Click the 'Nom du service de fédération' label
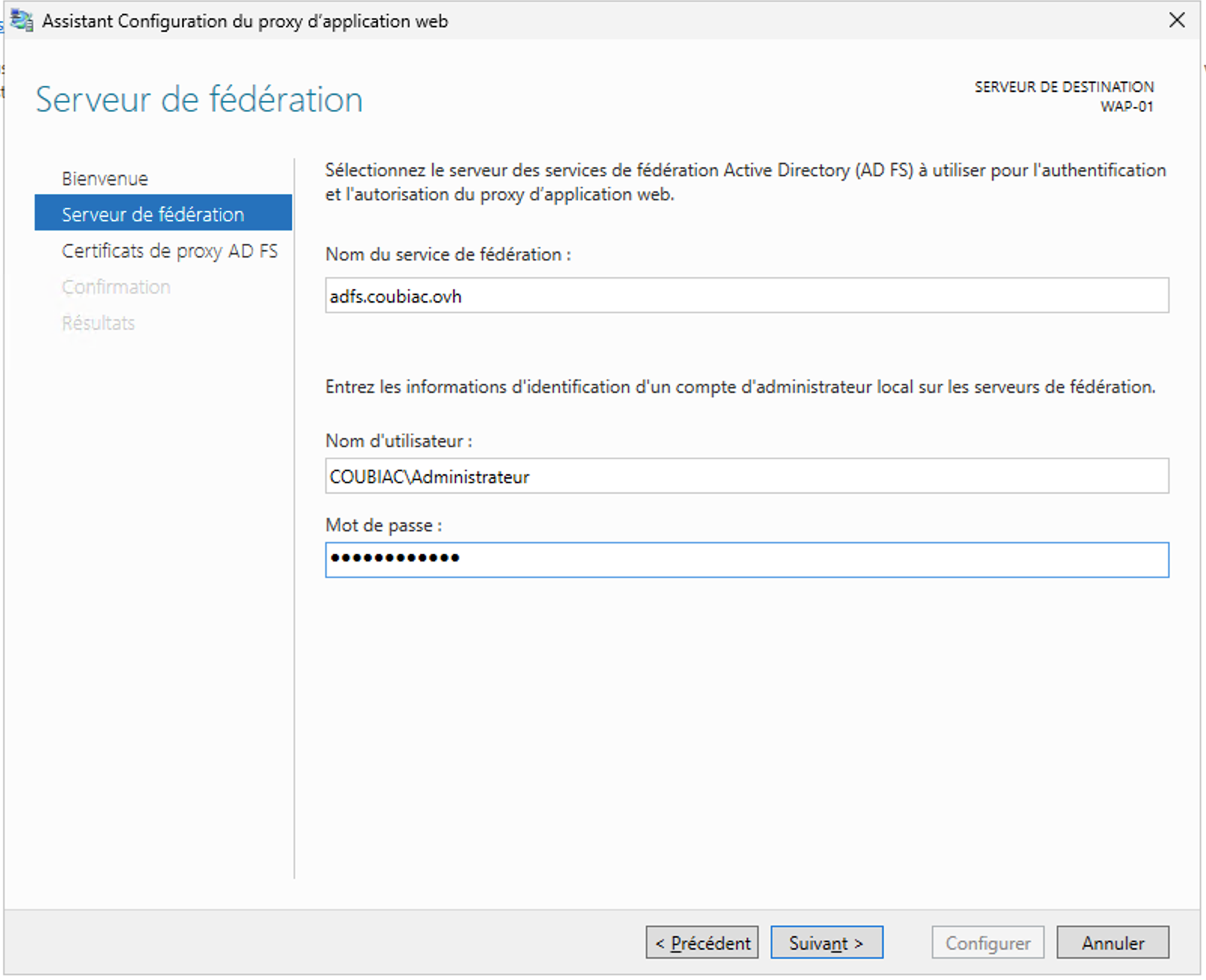Viewport: 1206px width, 980px height. click(x=448, y=254)
